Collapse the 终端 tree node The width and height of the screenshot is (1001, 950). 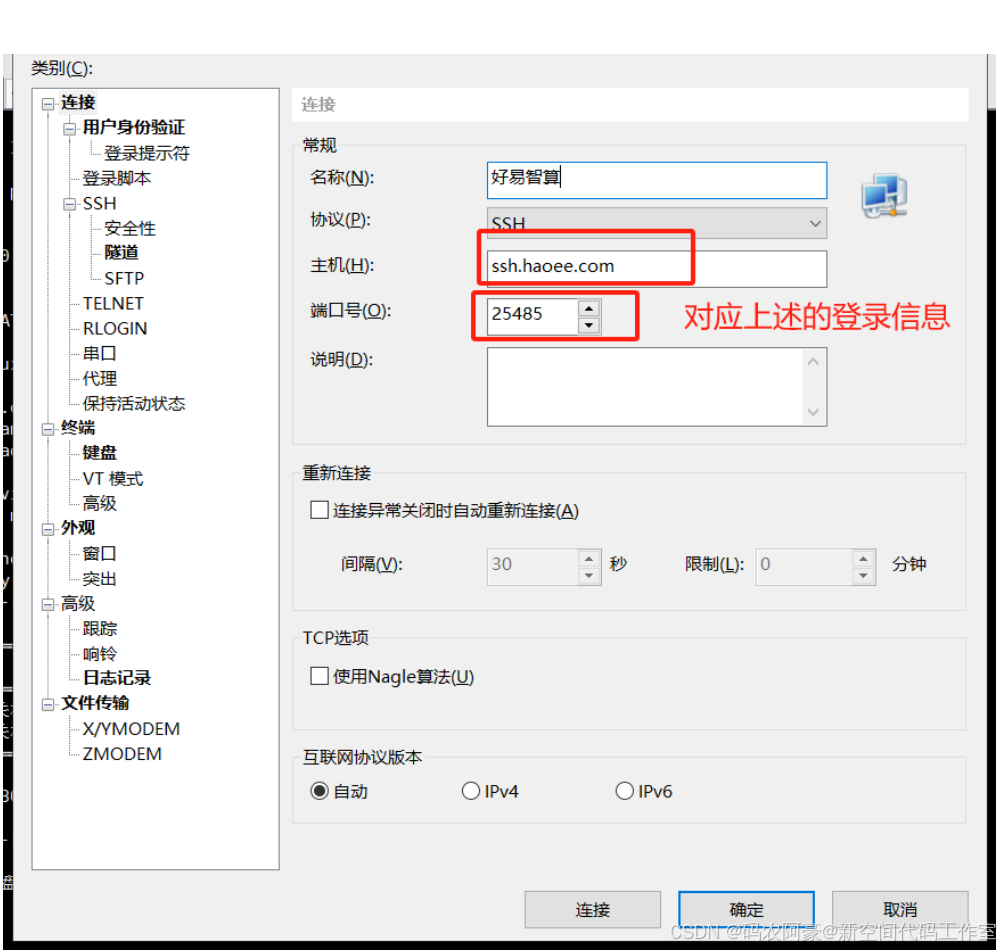pos(48,429)
